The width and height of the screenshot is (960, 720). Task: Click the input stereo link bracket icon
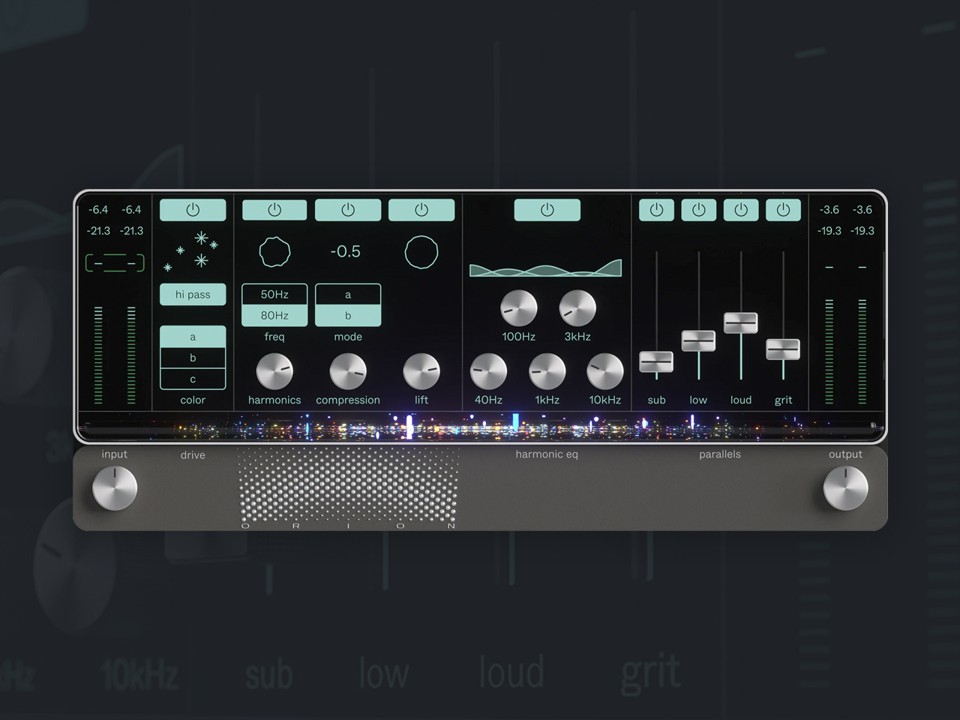coord(114,263)
